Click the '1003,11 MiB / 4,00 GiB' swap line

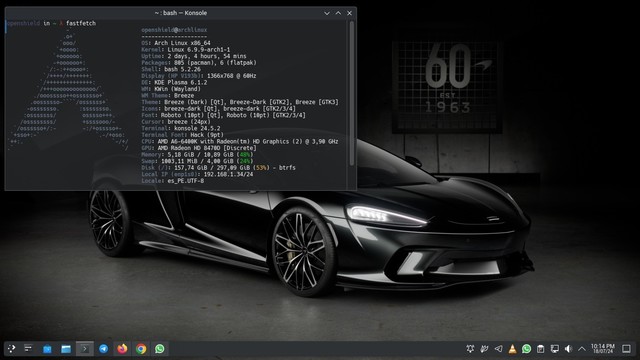(x=197, y=161)
